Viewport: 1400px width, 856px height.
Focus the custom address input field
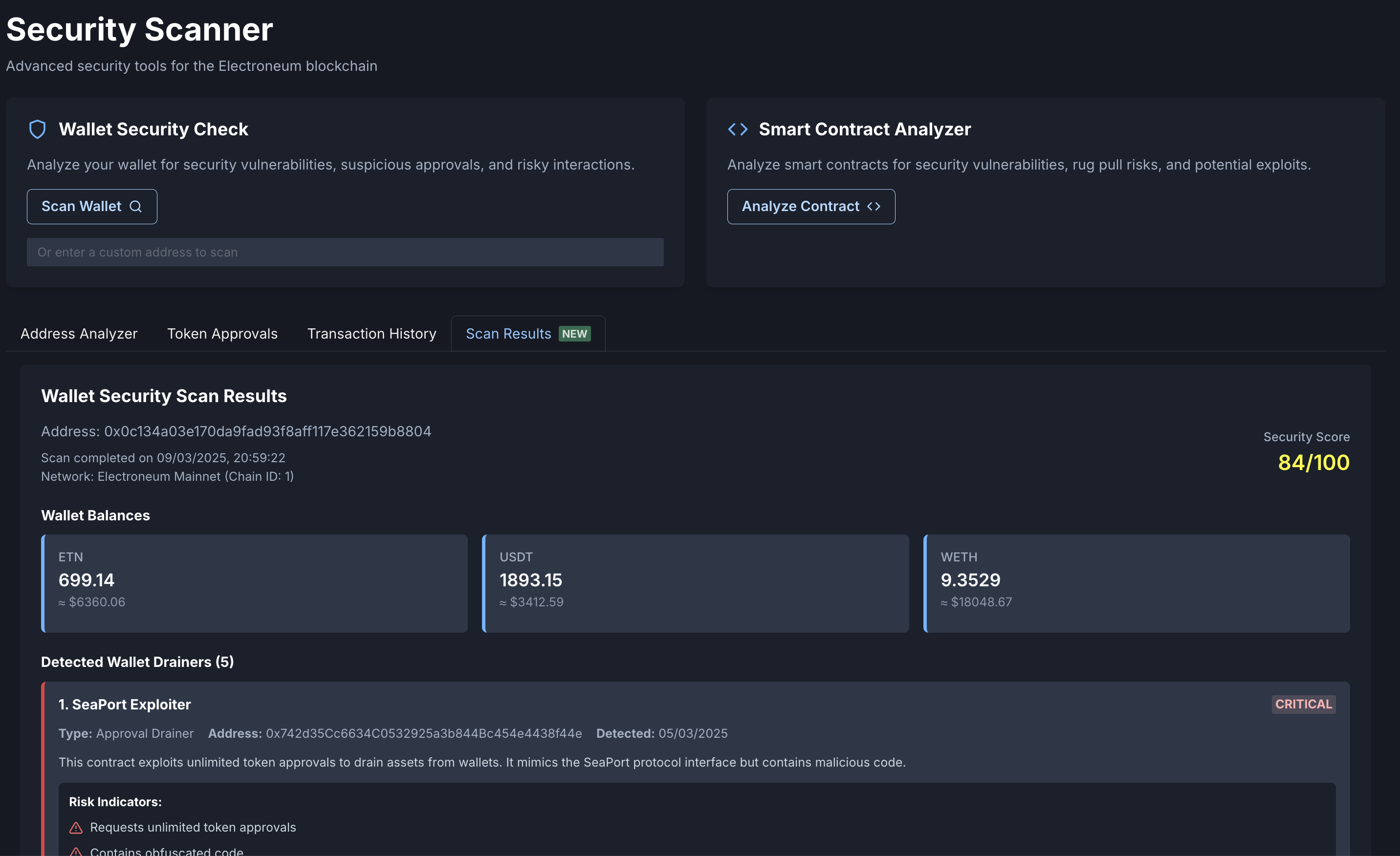(345, 252)
